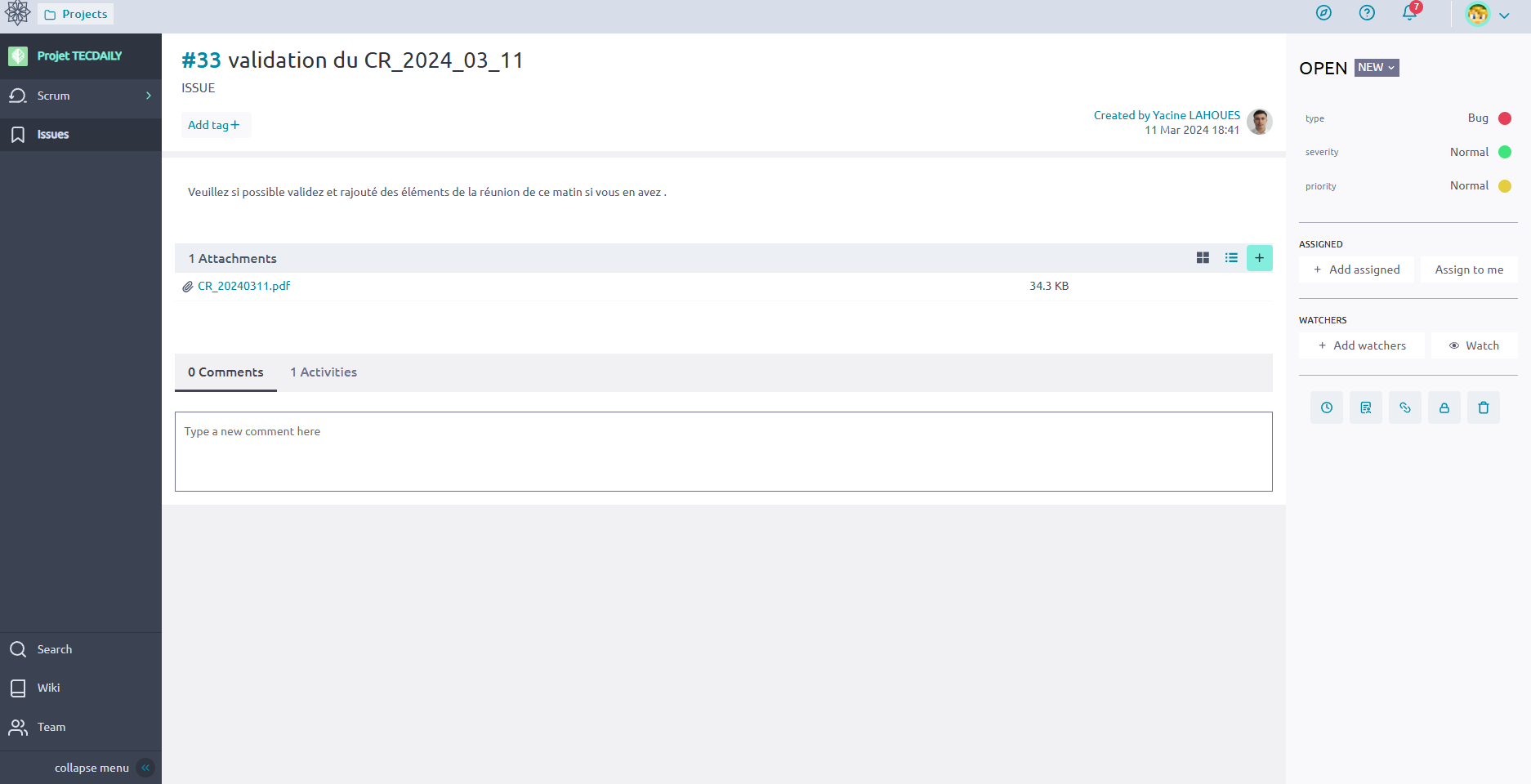The height and width of the screenshot is (784, 1531).
Task: Block this issue with the lock icon
Action: [1444, 408]
